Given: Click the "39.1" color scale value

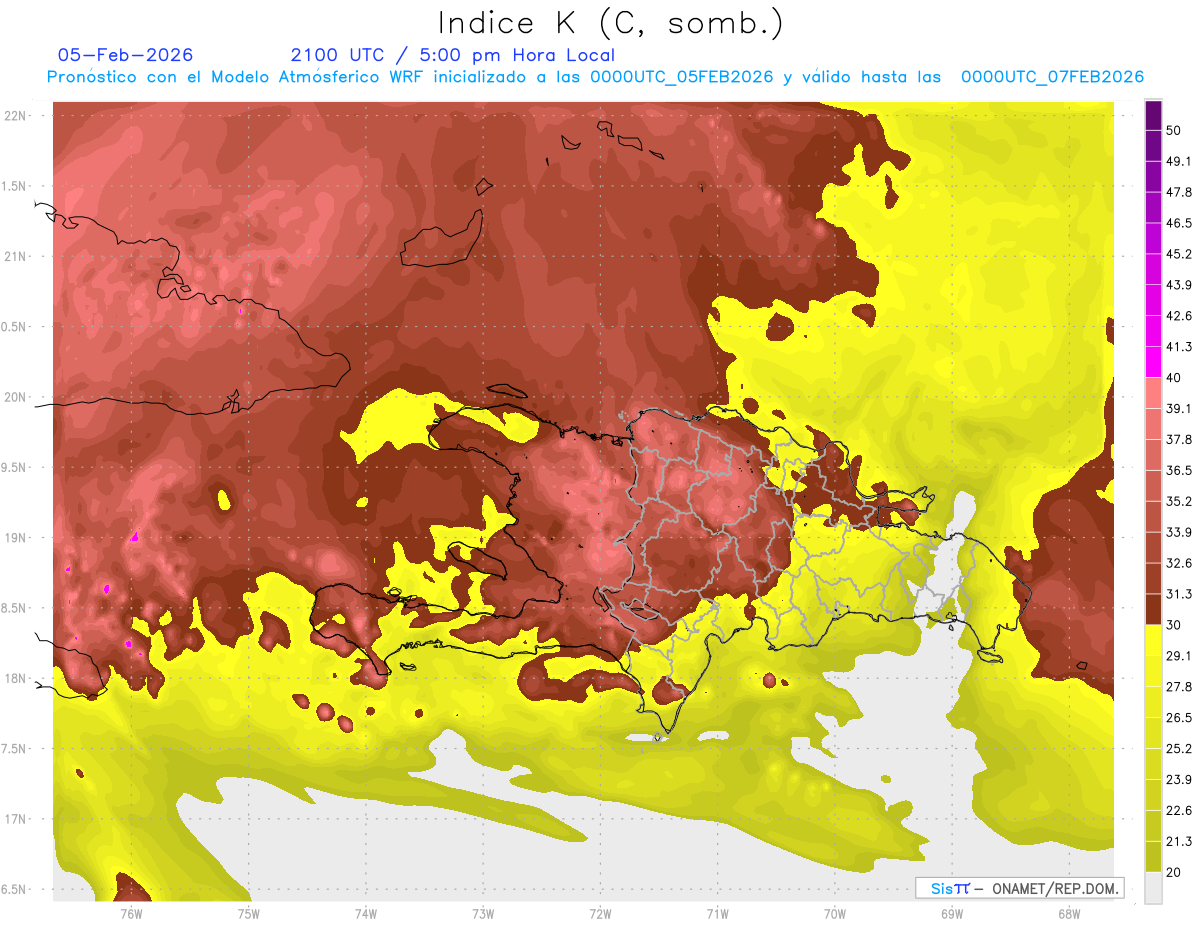Looking at the screenshot, I should (x=1178, y=409).
